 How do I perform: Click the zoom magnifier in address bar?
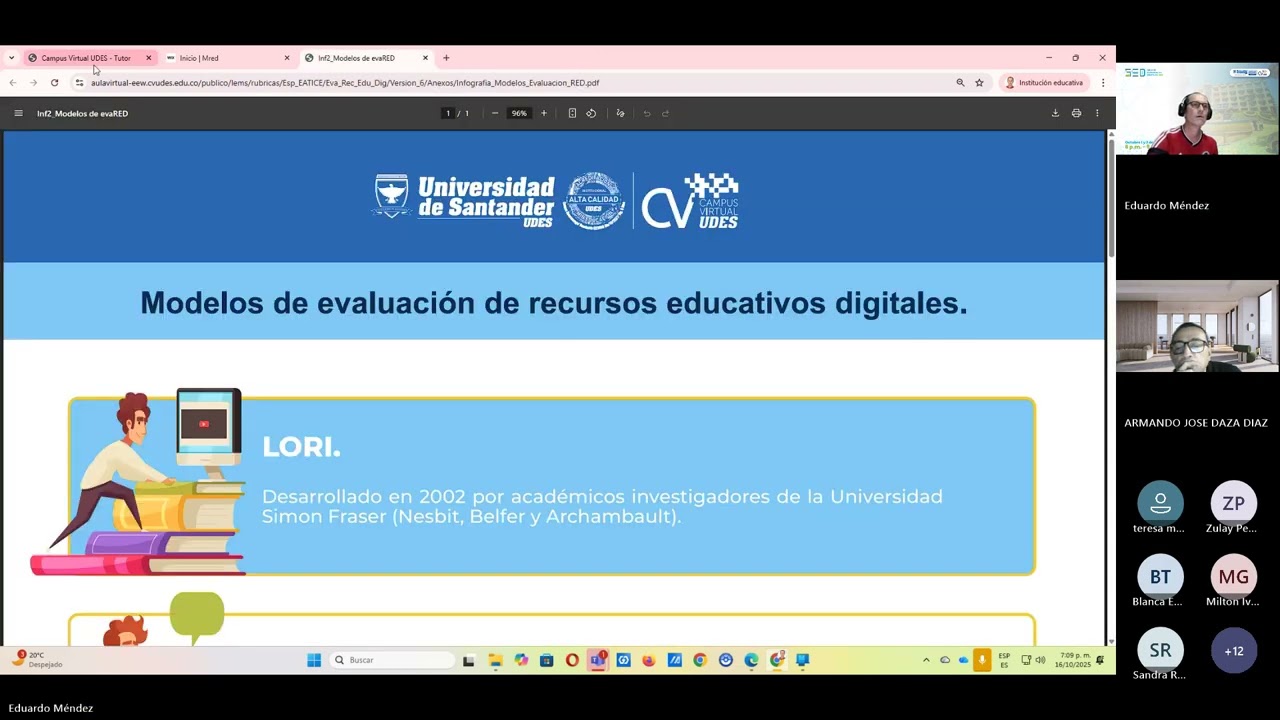(x=960, y=83)
